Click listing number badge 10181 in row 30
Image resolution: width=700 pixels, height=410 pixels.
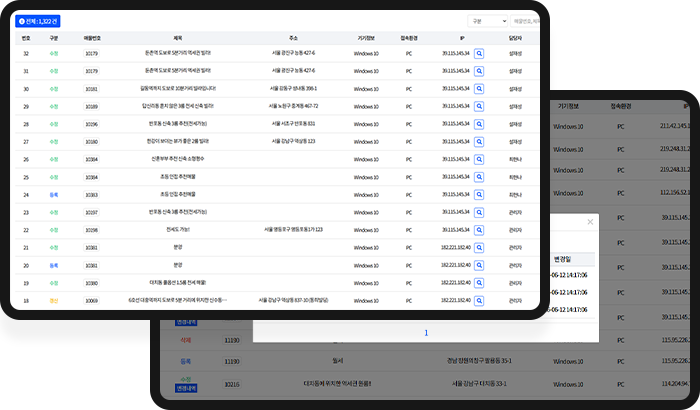pyautogui.click(x=91, y=89)
